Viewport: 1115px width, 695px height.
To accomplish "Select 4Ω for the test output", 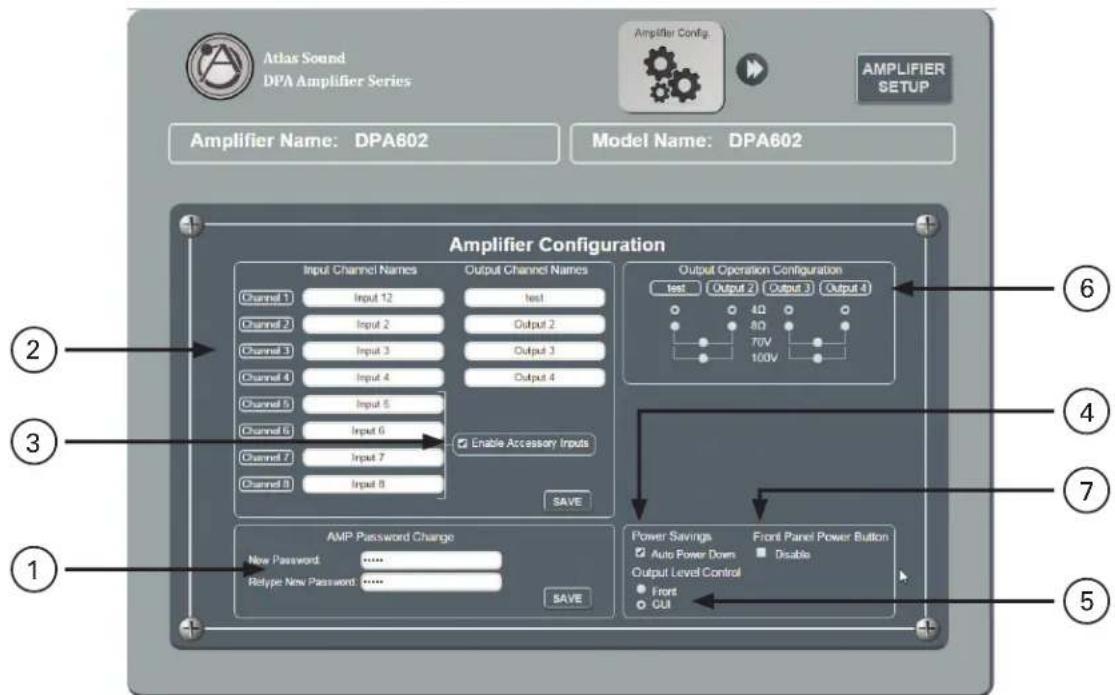I will pos(675,310).
